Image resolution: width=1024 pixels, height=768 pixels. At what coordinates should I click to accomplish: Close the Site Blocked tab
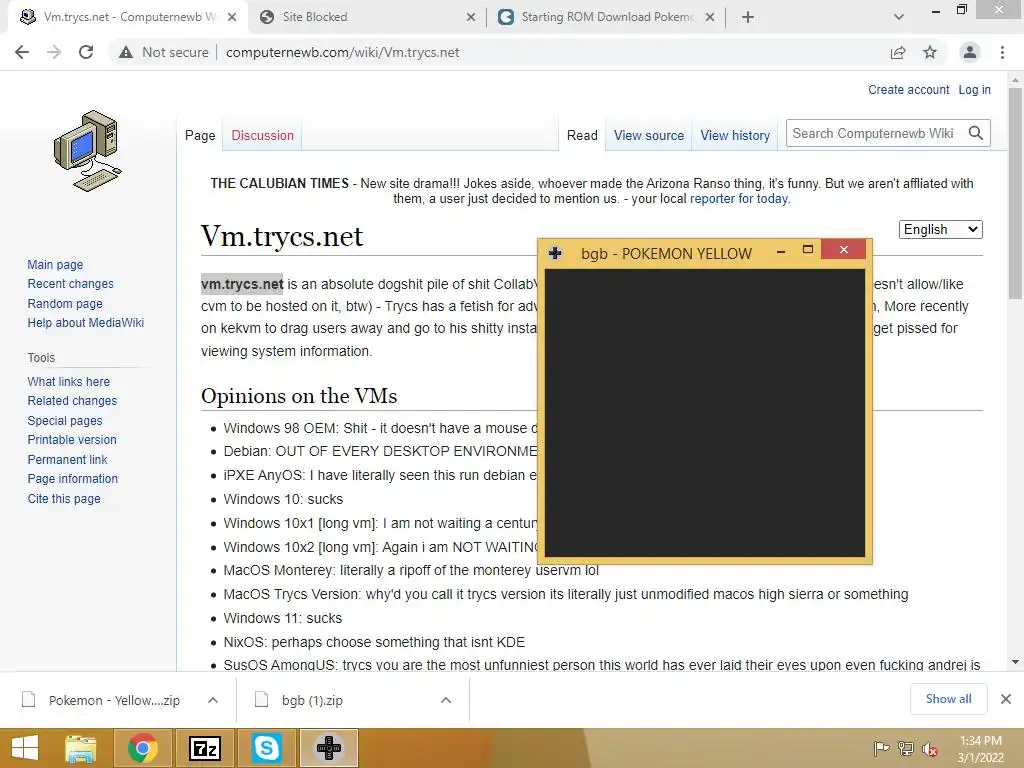[471, 17]
